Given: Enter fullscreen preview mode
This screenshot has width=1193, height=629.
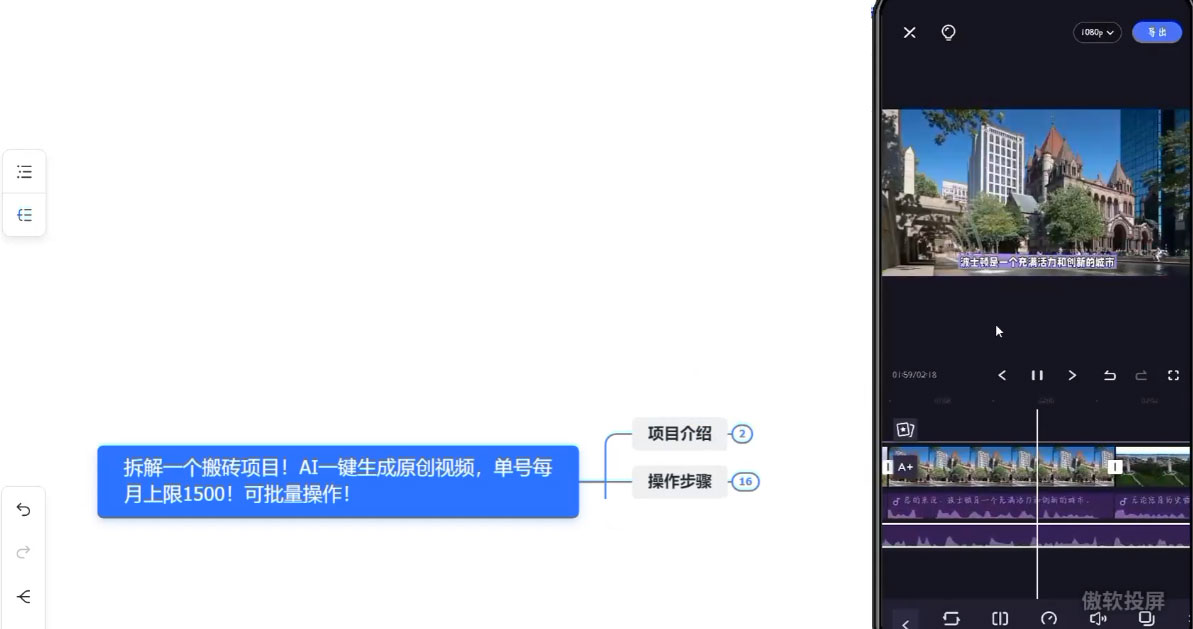Looking at the screenshot, I should coord(1174,375).
